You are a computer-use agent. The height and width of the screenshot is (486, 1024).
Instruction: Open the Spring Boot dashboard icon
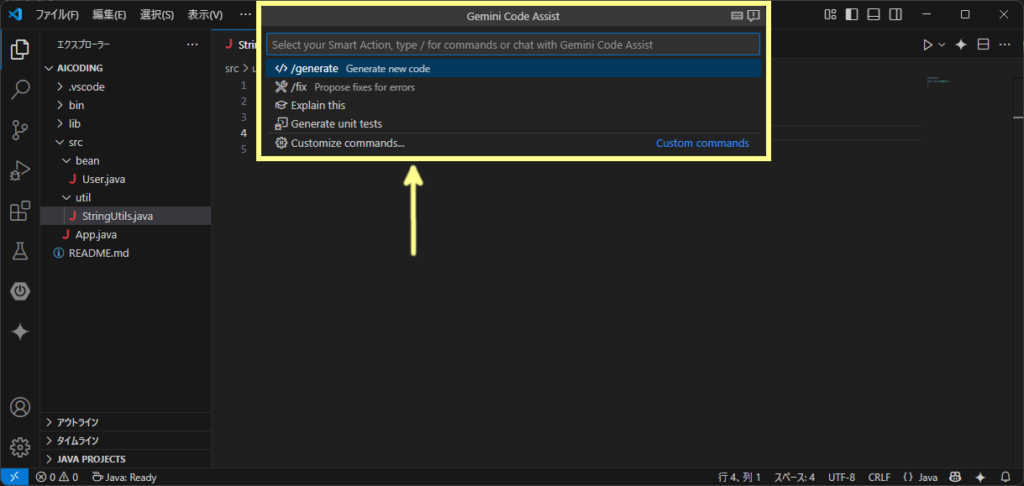(20, 291)
